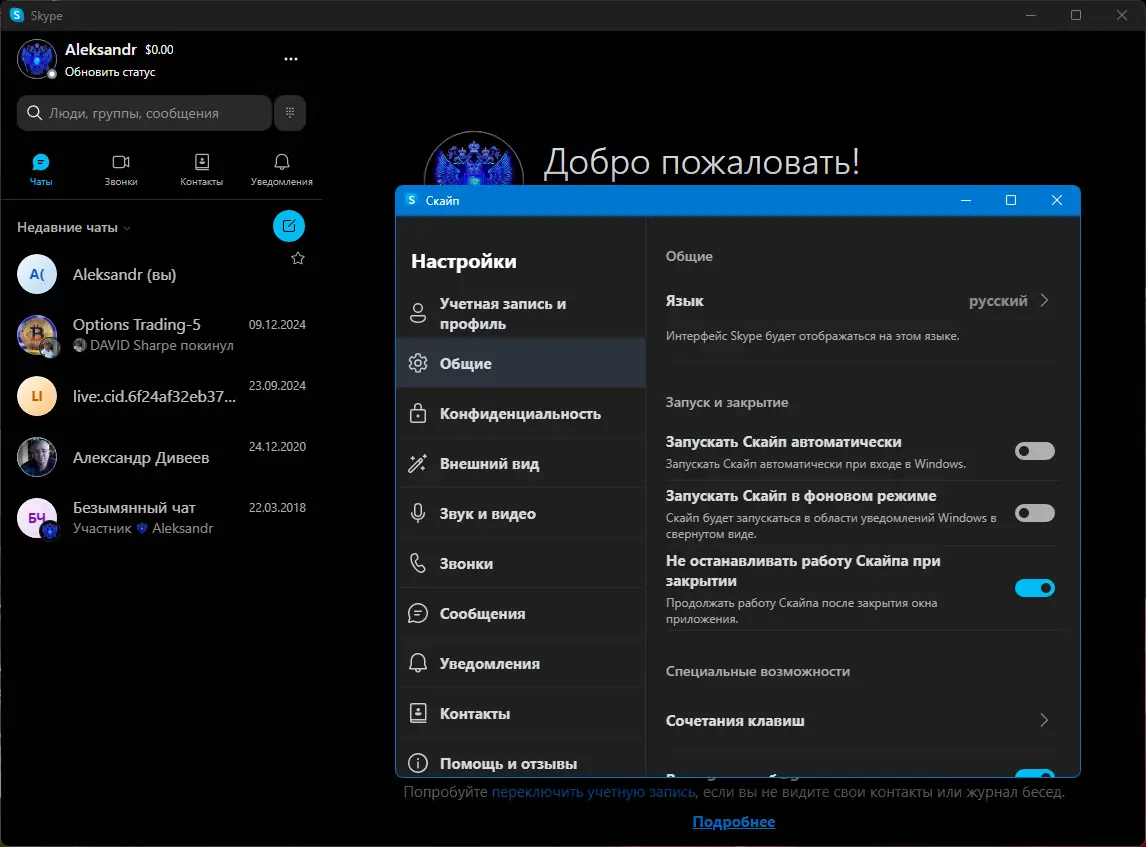Click the more options ellipsis near profile
Image resolution: width=1146 pixels, height=847 pixels.
(290, 58)
